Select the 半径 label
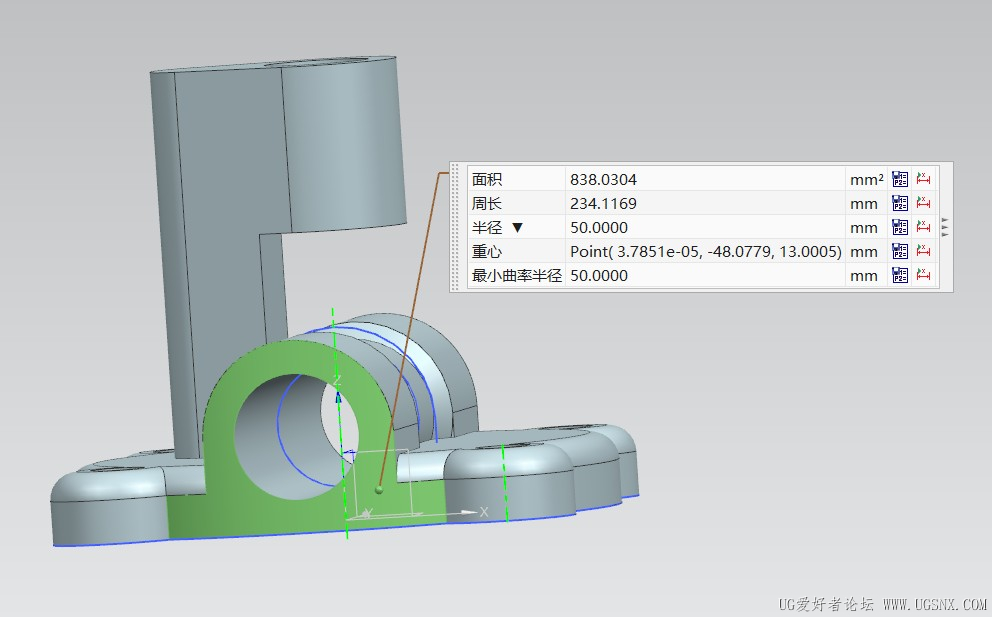Image resolution: width=992 pixels, height=617 pixels. pyautogui.click(x=487, y=228)
